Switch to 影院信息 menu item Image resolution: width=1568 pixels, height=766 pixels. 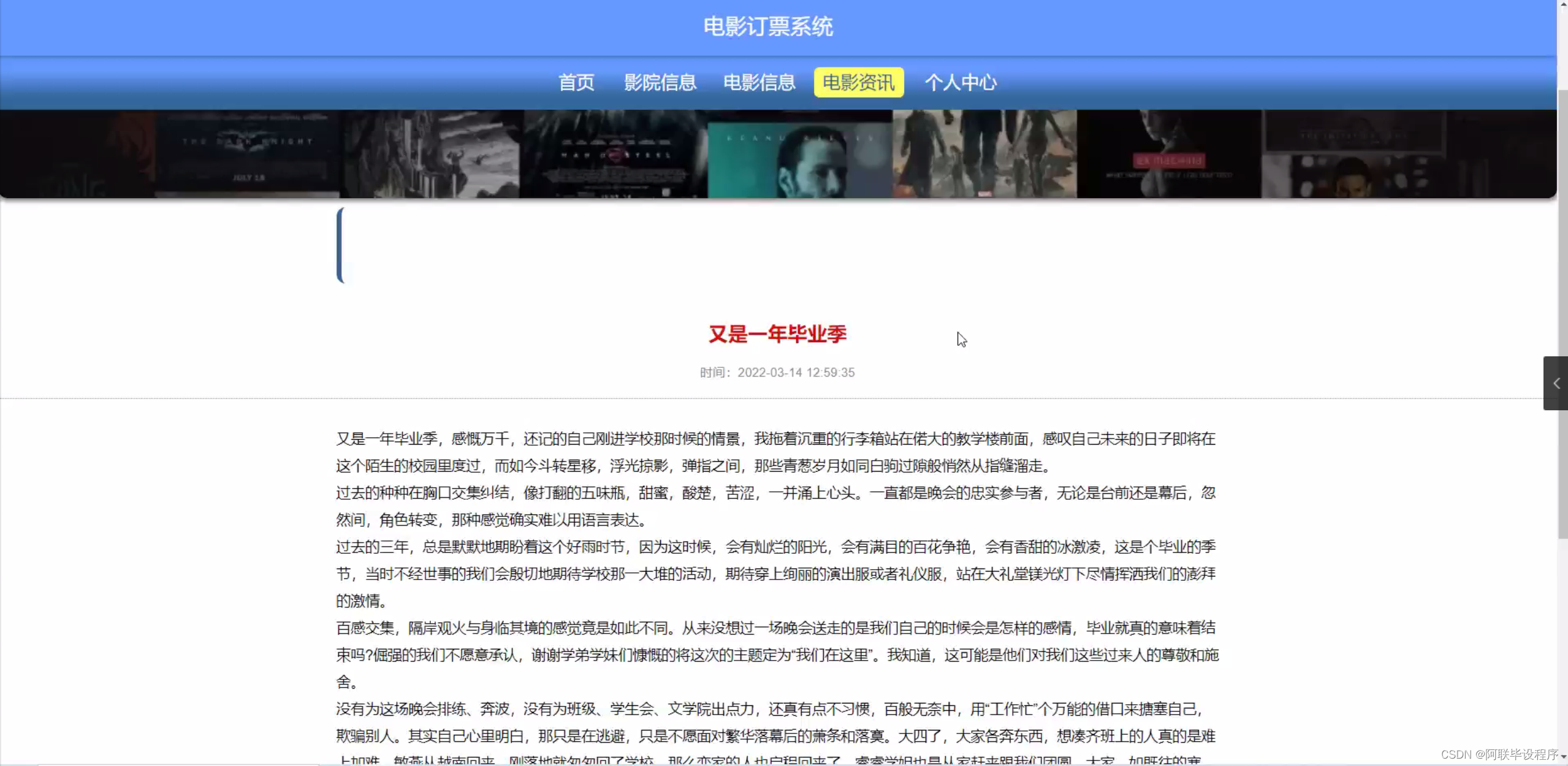click(660, 82)
